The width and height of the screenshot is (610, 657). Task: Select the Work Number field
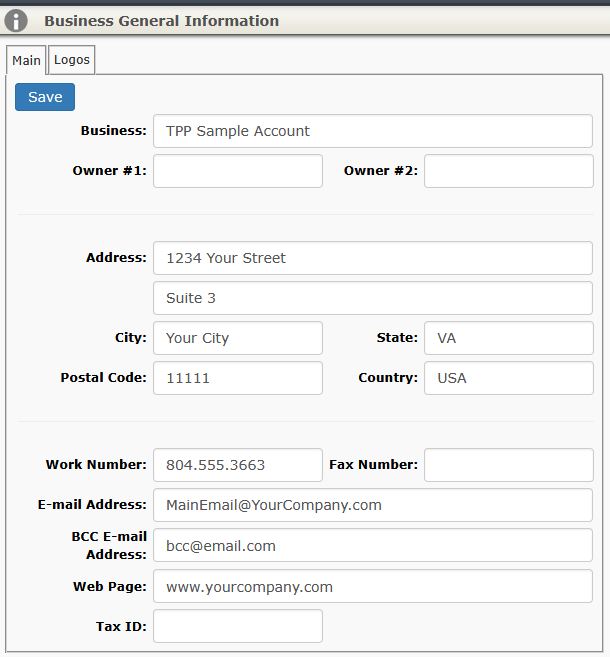[x=238, y=465]
